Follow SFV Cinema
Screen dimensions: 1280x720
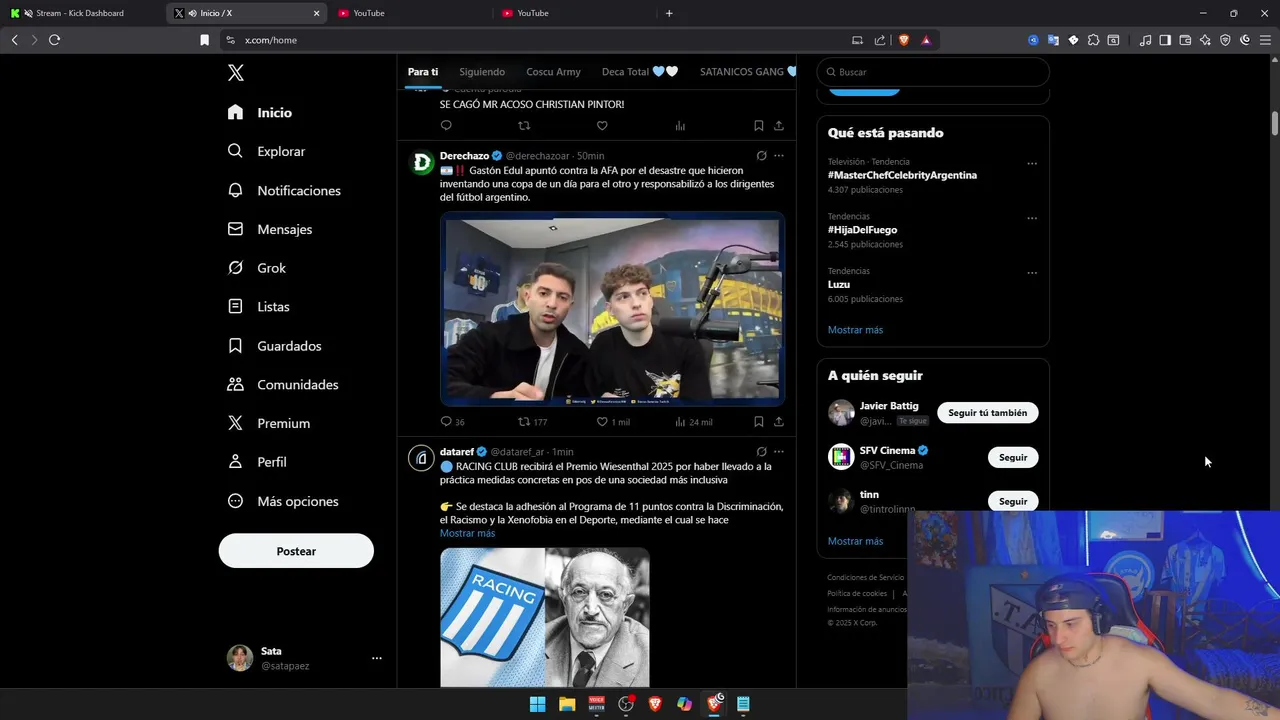[1013, 457]
